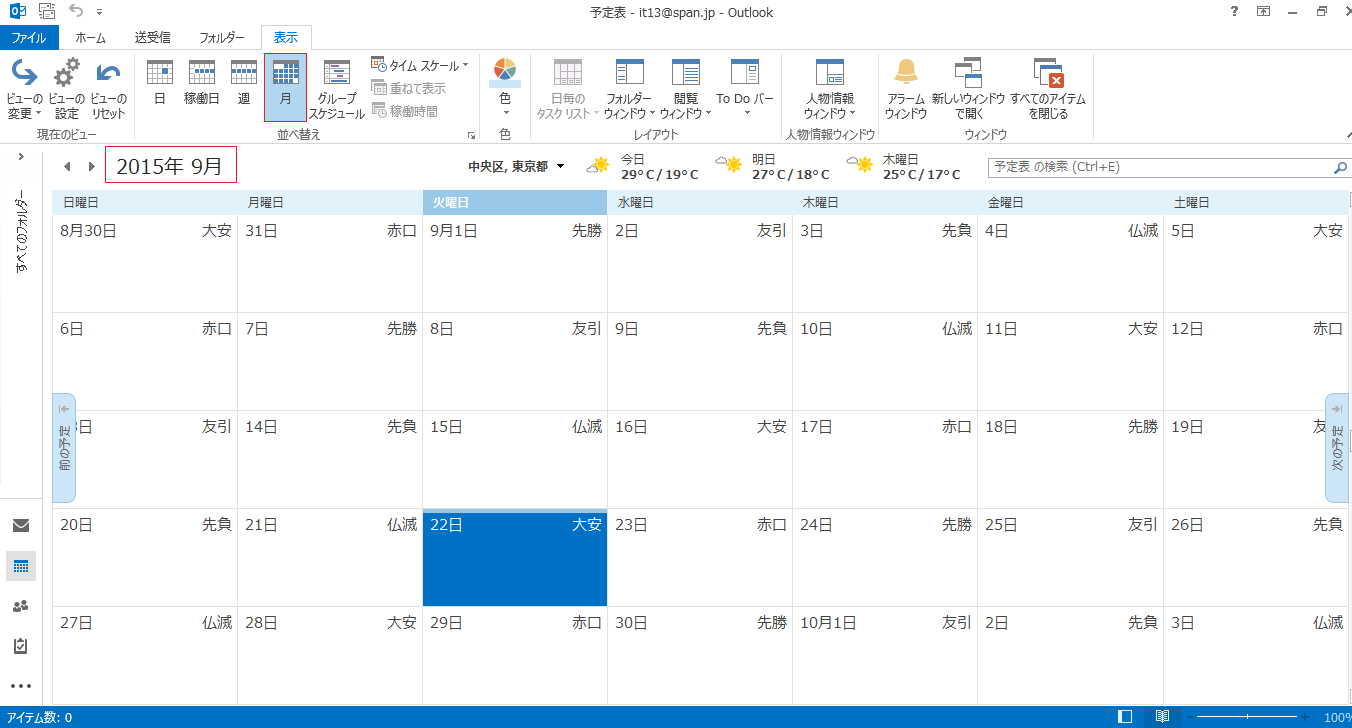Open the ribbon display options button
The image size is (1352, 728).
click(1264, 12)
